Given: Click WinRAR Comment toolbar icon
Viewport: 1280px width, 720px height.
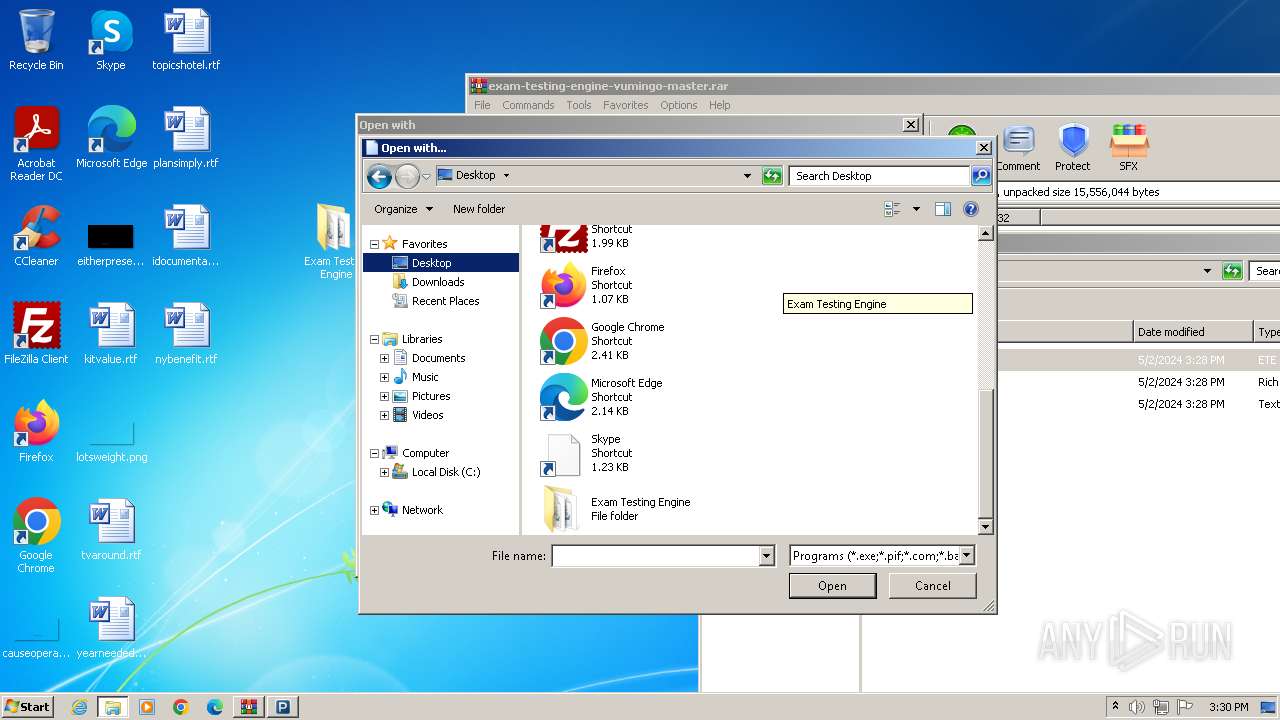Looking at the screenshot, I should pyautogui.click(x=1018, y=148).
